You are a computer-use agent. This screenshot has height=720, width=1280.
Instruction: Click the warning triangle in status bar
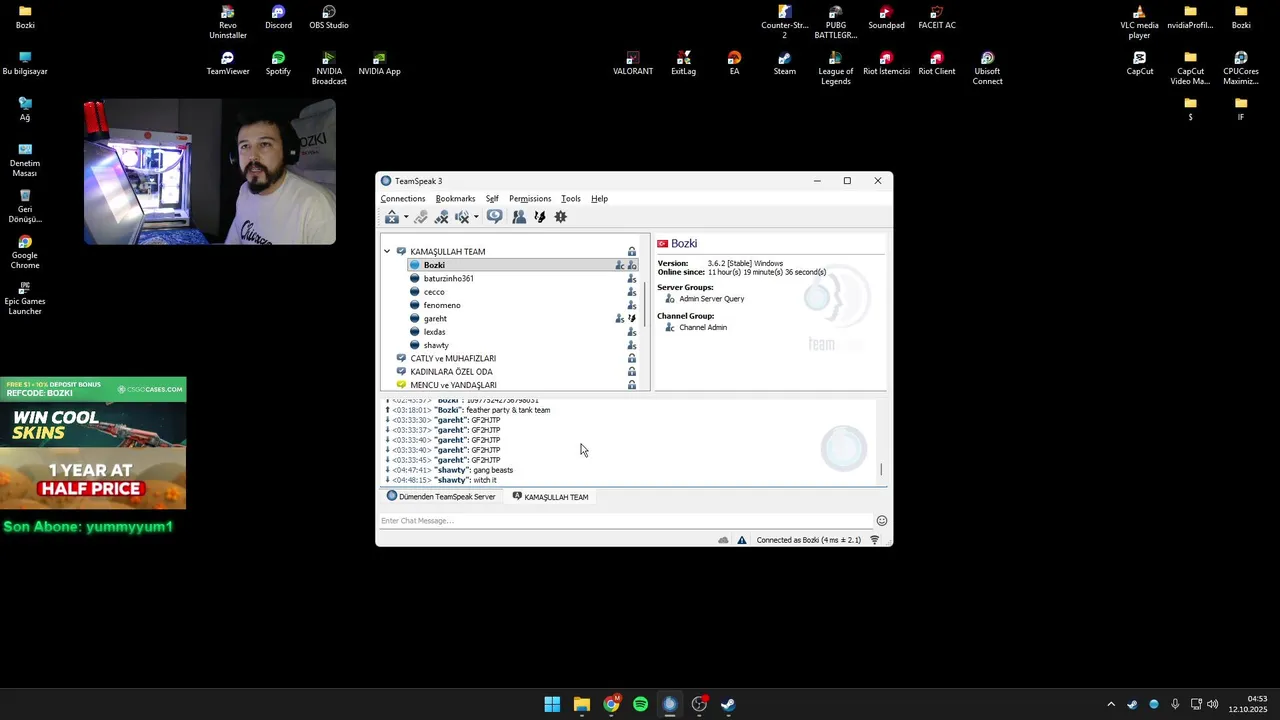click(x=742, y=540)
